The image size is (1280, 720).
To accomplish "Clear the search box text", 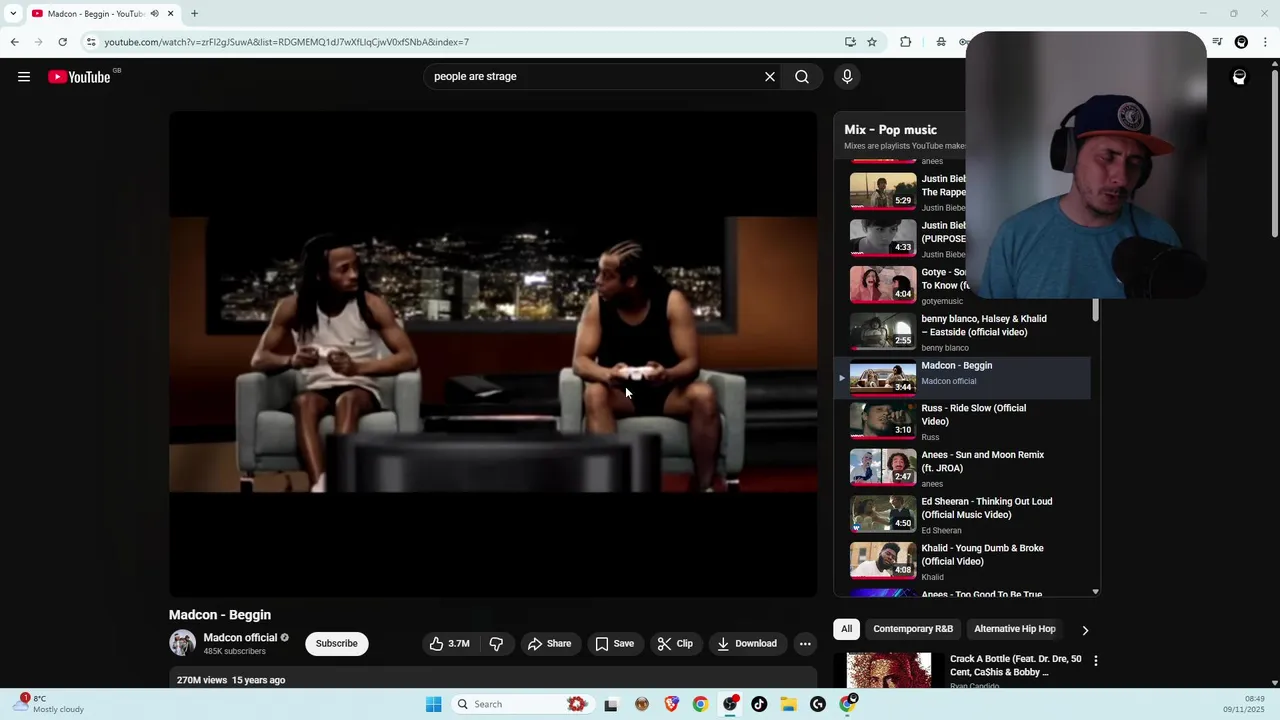I will 770,77.
